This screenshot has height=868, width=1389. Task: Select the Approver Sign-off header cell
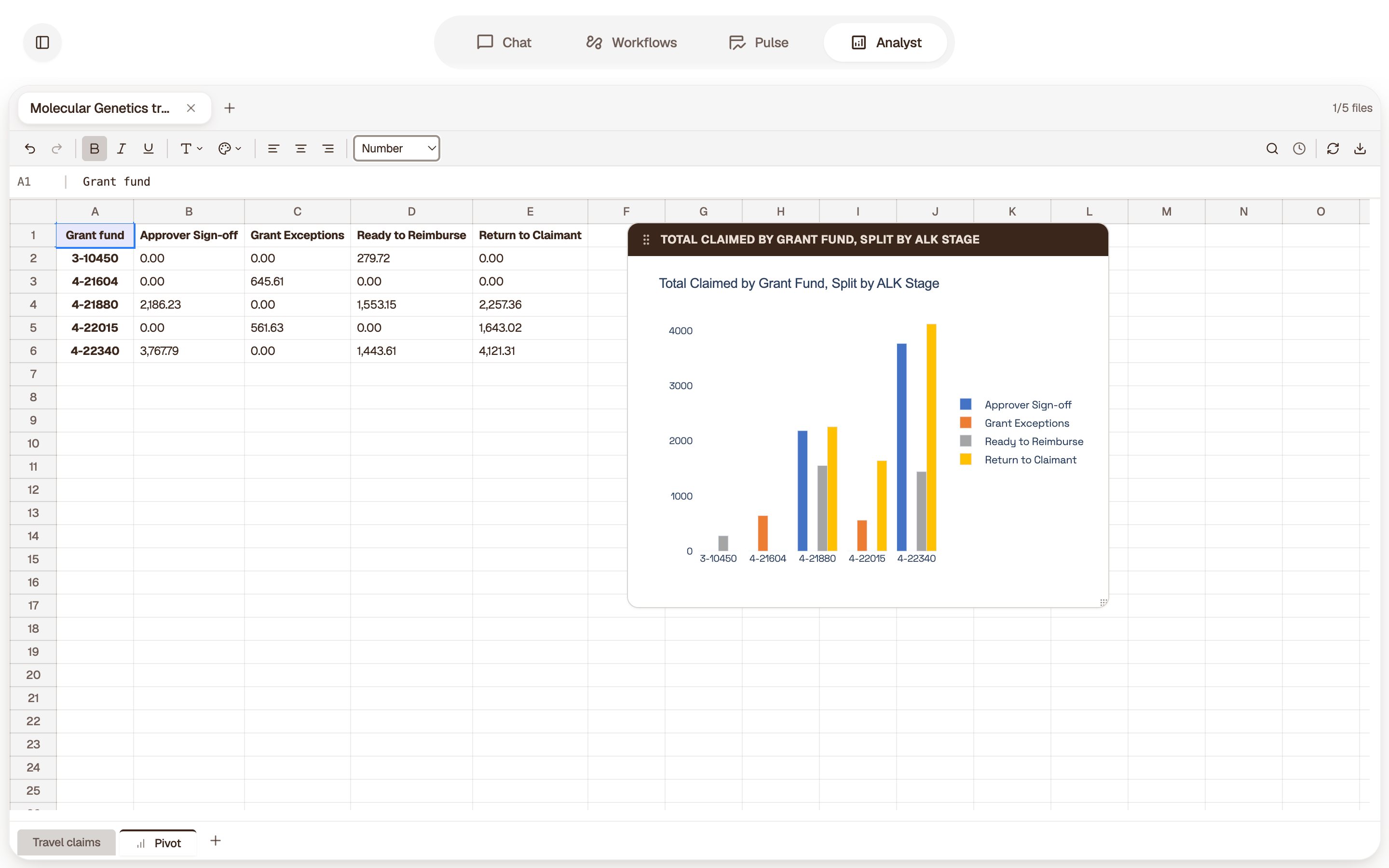(189, 235)
